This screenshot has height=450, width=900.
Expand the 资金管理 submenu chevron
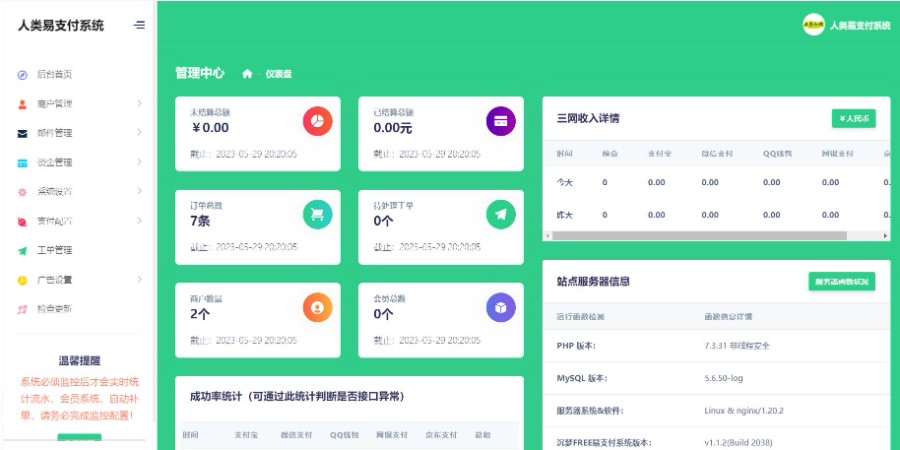[139, 162]
